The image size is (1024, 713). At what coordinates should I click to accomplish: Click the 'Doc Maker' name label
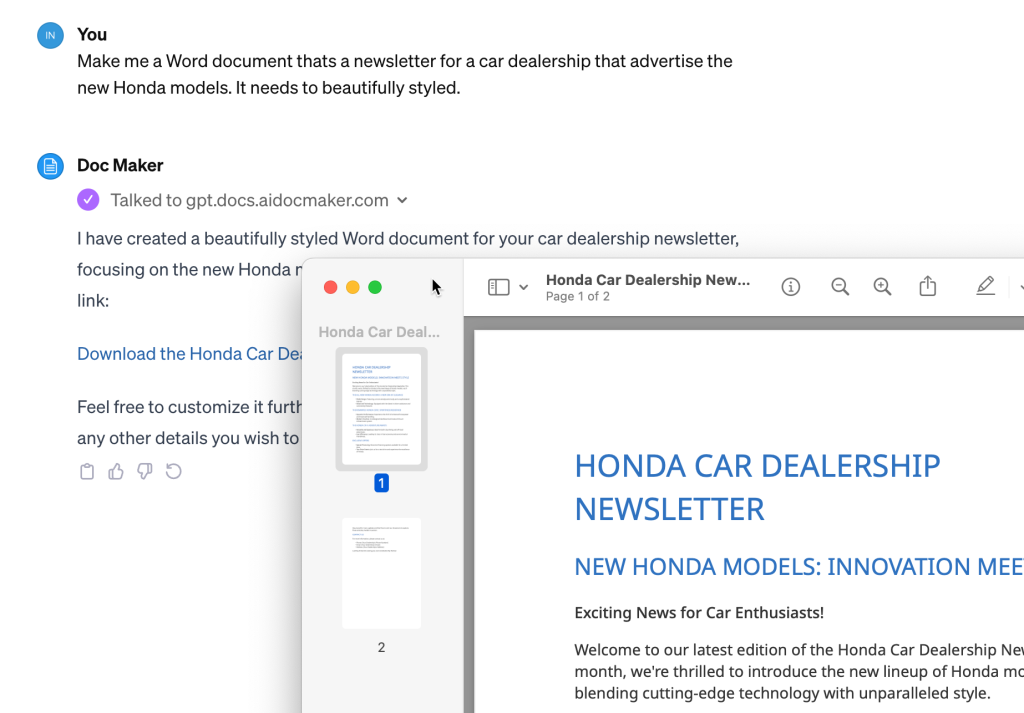tap(120, 165)
